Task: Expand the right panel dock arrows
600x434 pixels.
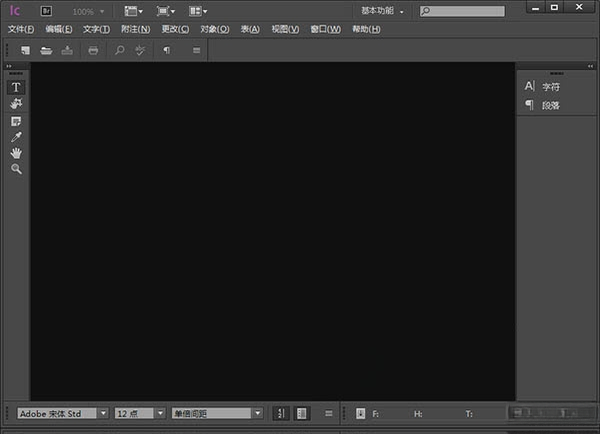Action: coord(590,66)
